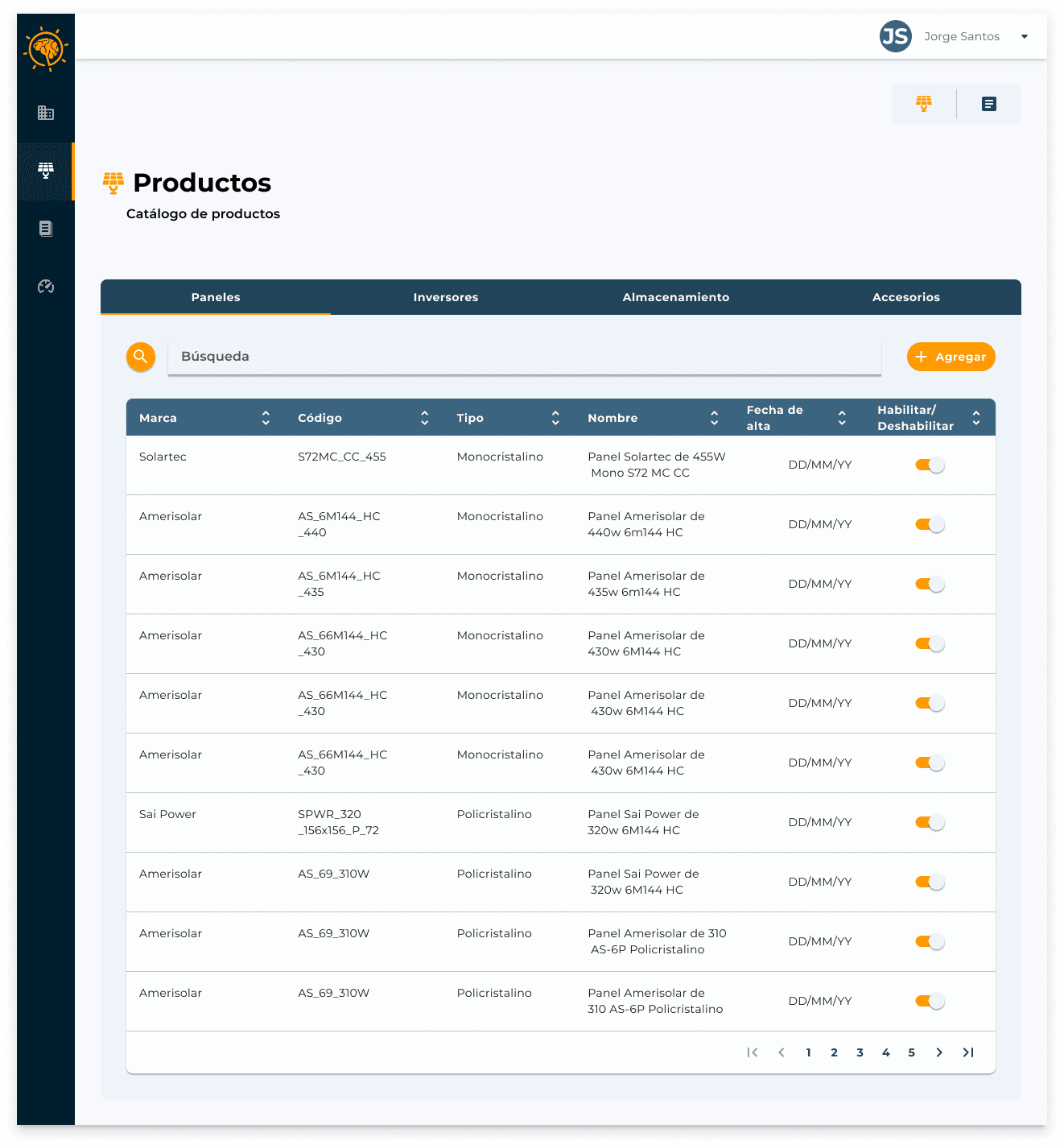Open the dashboard gauge icon in the sidebar
The image size is (1064, 1145).
pos(46,287)
